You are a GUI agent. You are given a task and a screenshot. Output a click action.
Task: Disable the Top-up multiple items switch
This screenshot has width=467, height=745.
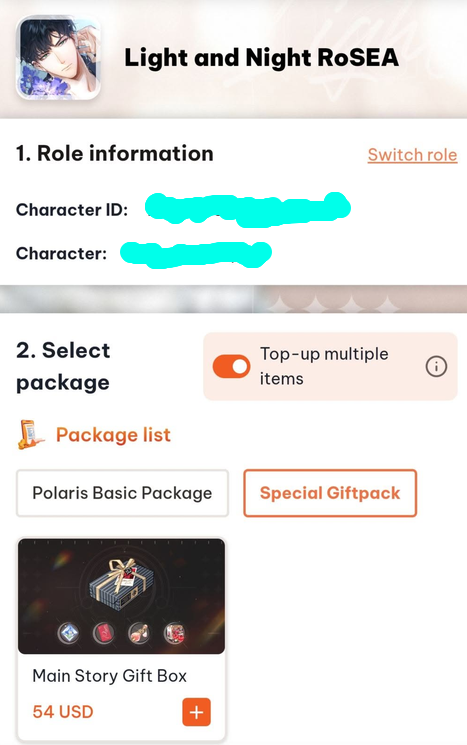tap(231, 366)
